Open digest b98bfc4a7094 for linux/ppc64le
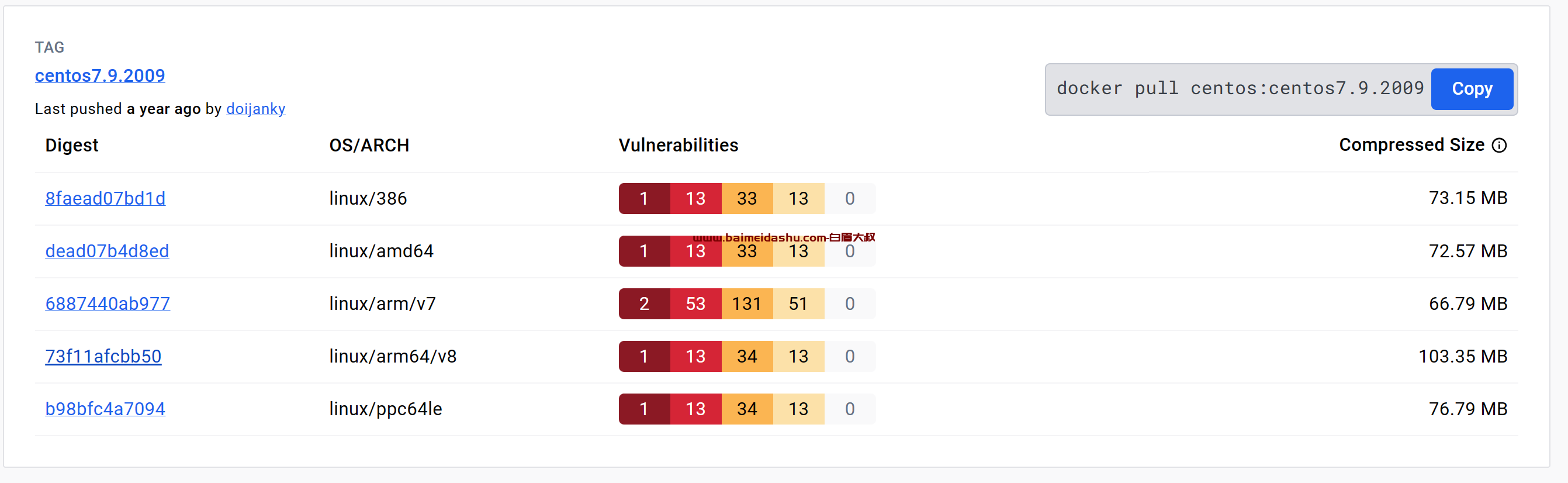Screen dimensions: 1568x483 tap(105, 409)
